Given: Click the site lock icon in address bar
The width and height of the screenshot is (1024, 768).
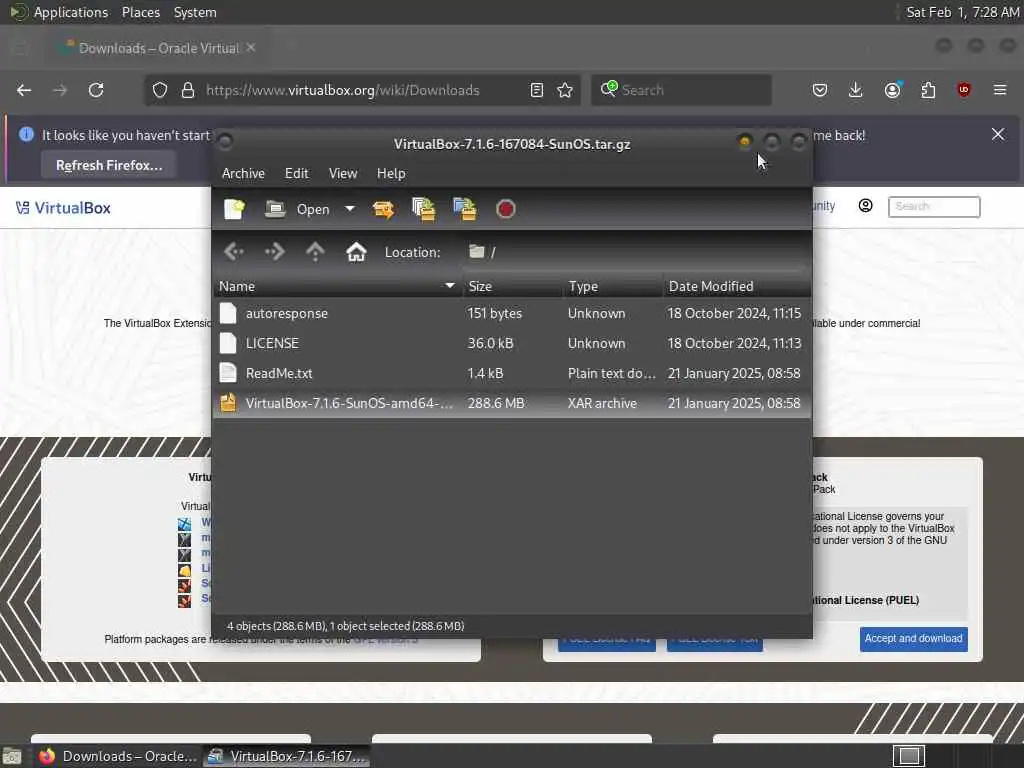Looking at the screenshot, I should point(188,90).
